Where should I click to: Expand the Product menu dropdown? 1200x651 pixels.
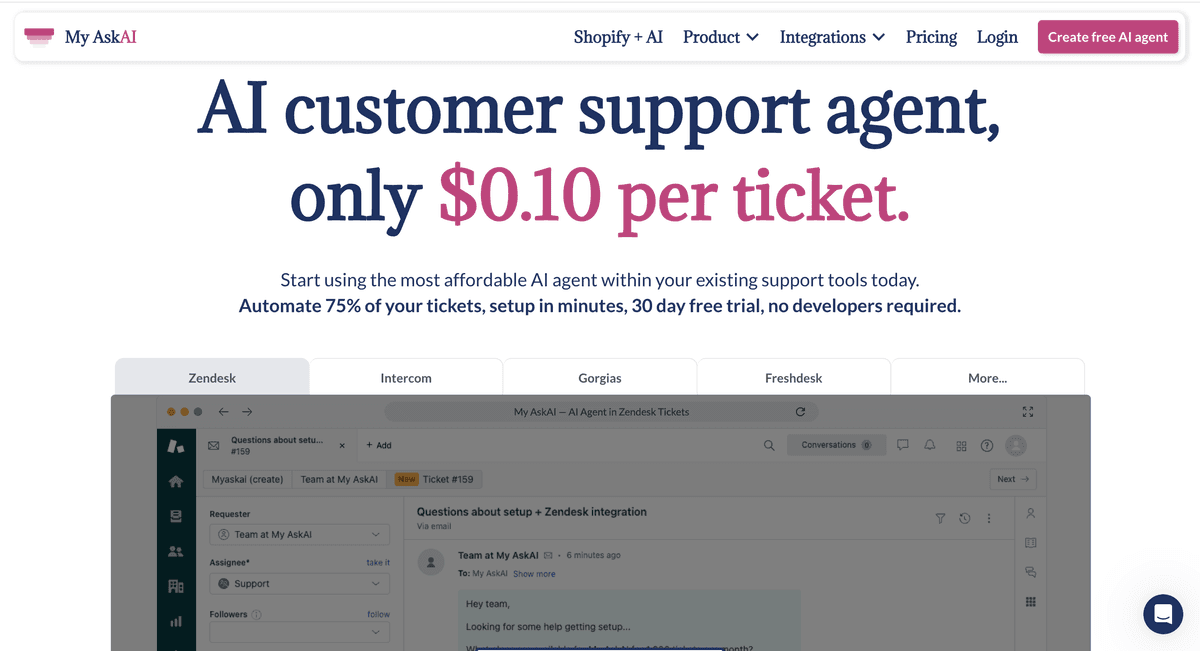(x=720, y=37)
